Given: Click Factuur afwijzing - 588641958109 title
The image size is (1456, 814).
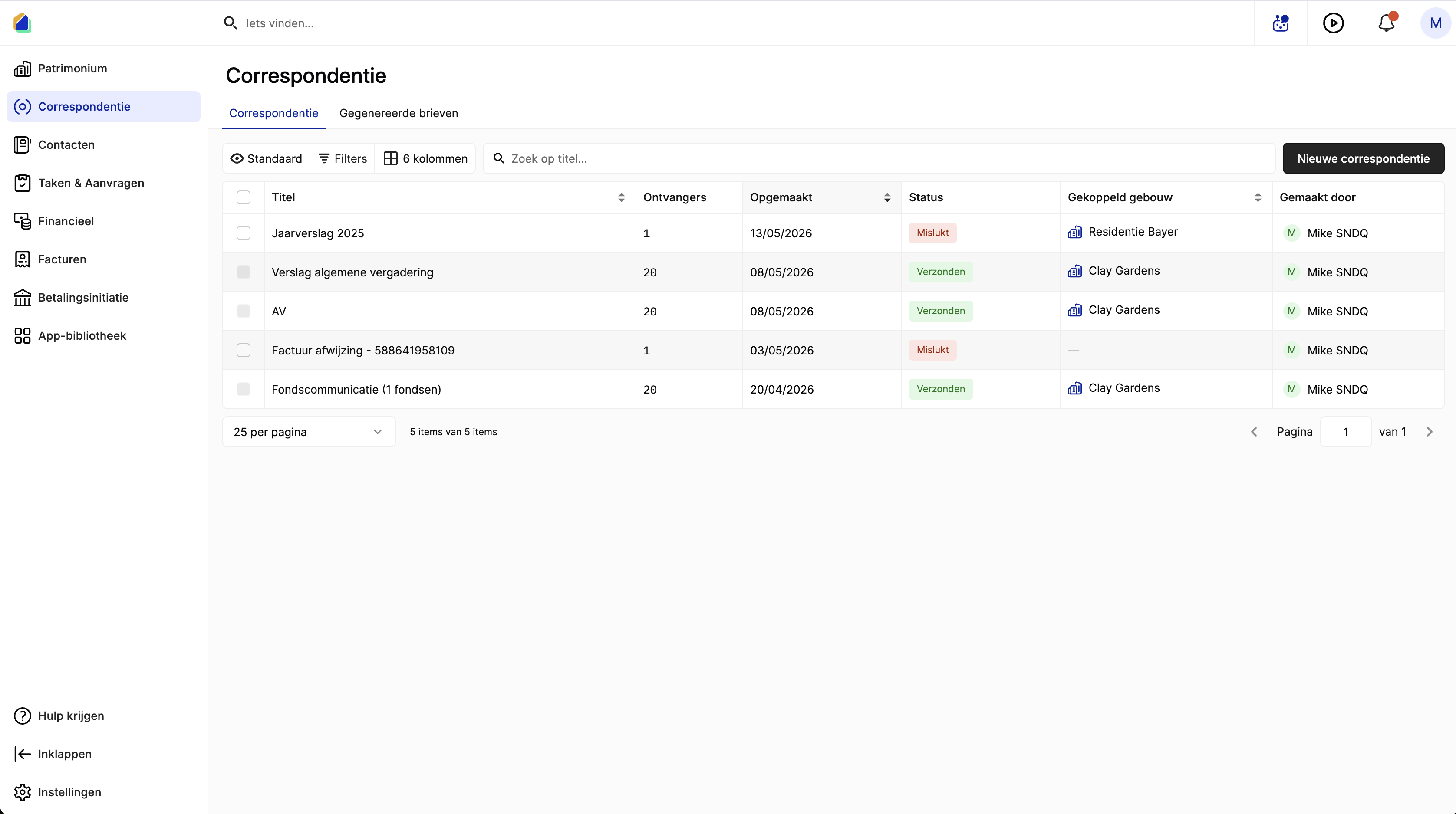Looking at the screenshot, I should click(363, 350).
